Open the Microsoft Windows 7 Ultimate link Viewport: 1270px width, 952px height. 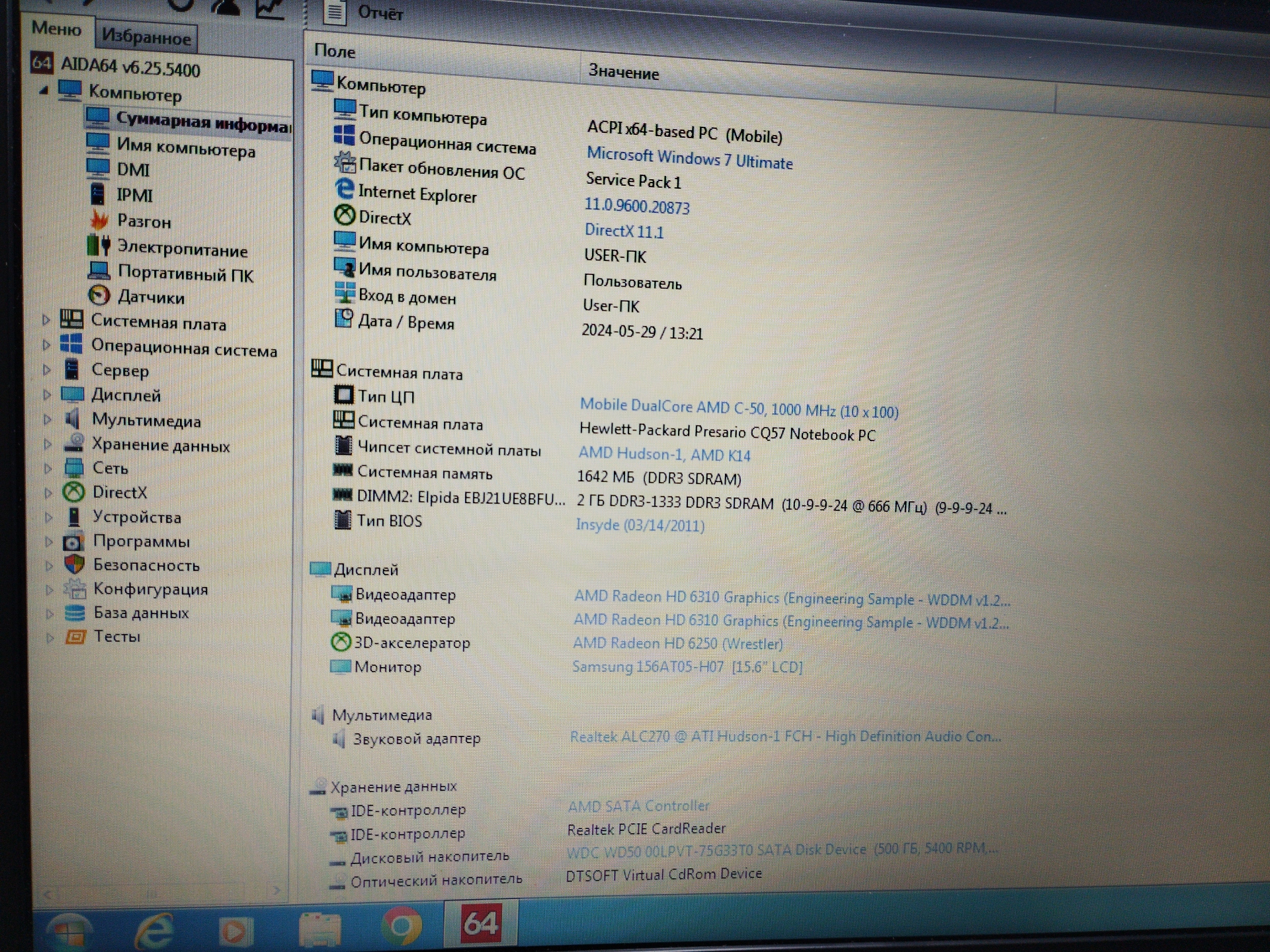[689, 158]
